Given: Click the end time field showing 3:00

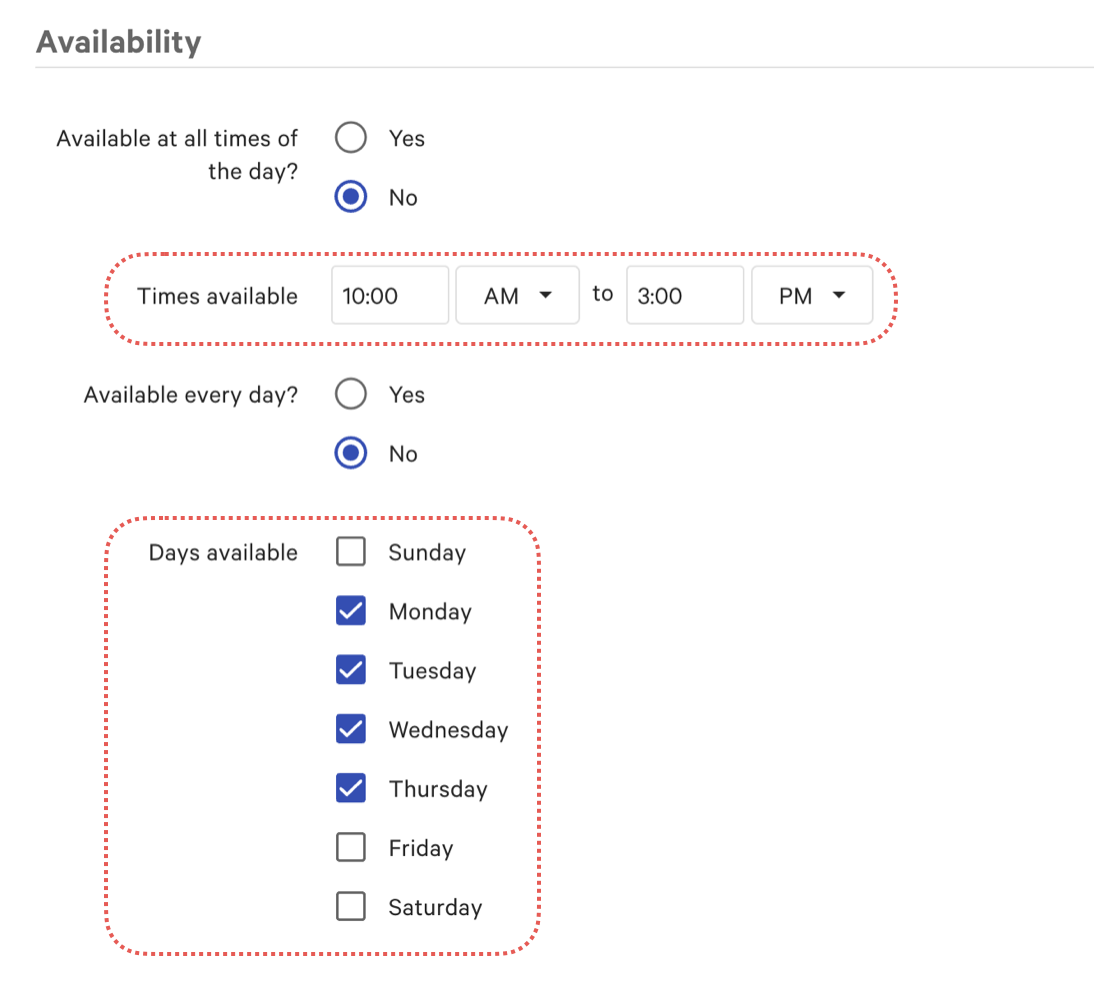Looking at the screenshot, I should click(x=684, y=294).
